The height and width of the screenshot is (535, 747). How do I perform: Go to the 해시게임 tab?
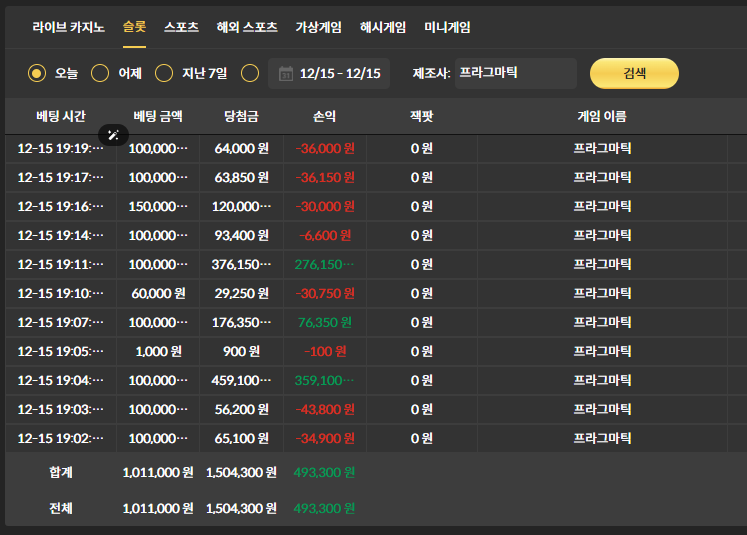point(383,27)
